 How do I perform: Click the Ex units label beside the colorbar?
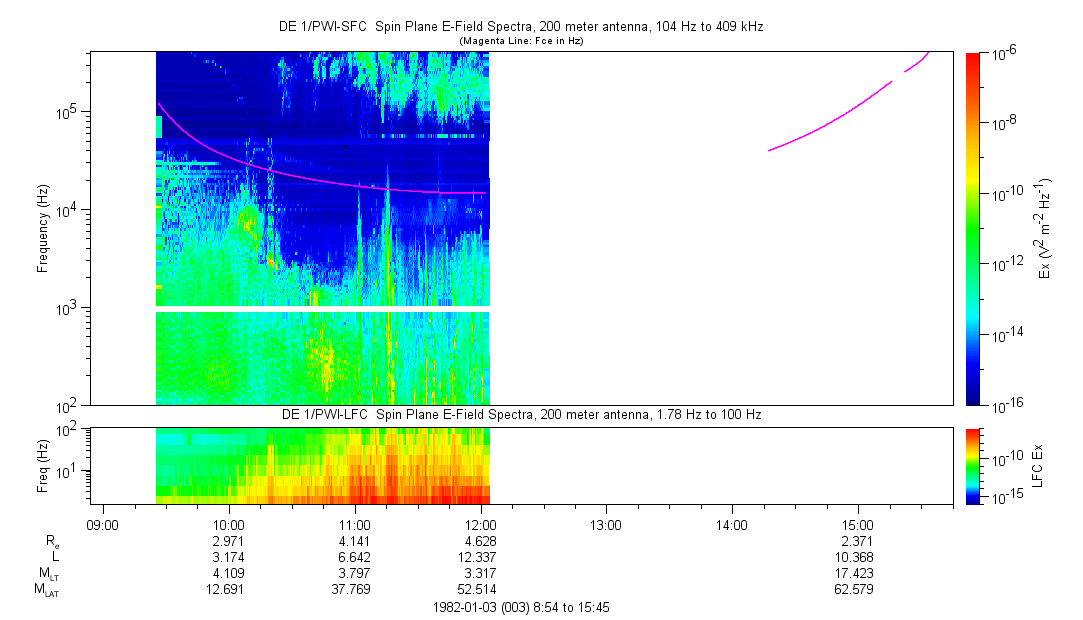(x=1045, y=228)
